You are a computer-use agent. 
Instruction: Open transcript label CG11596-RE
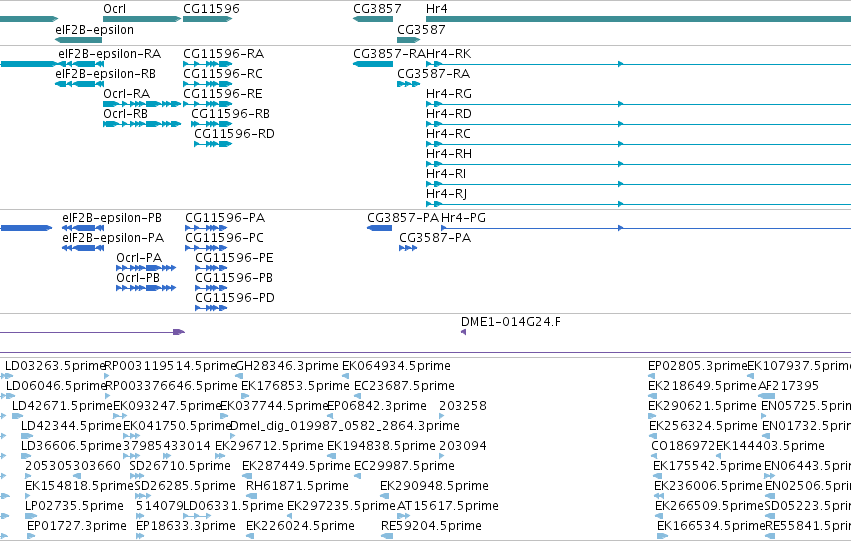223,94
